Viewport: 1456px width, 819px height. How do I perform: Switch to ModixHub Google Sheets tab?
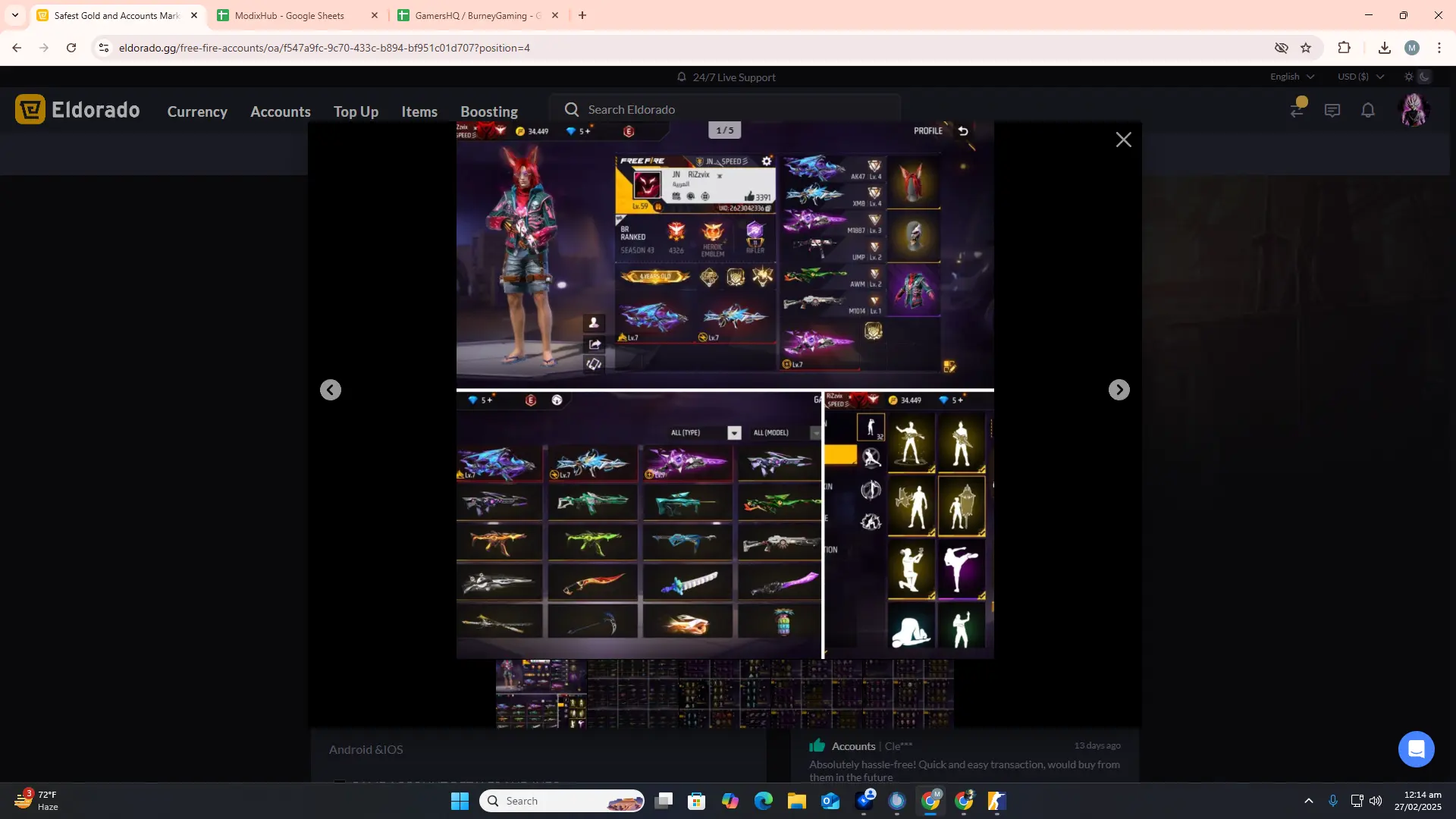pos(289,15)
